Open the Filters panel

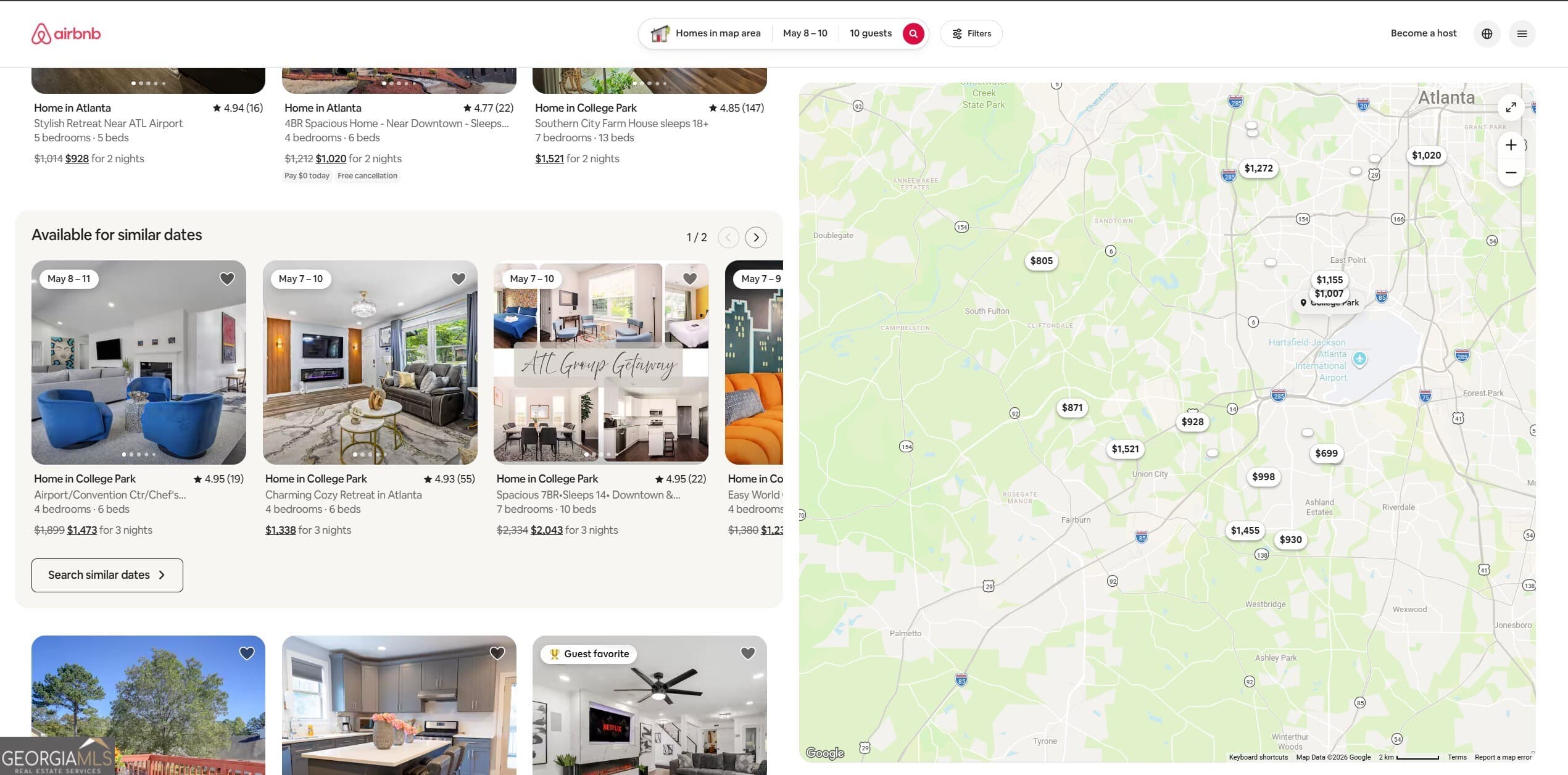pyautogui.click(x=971, y=33)
